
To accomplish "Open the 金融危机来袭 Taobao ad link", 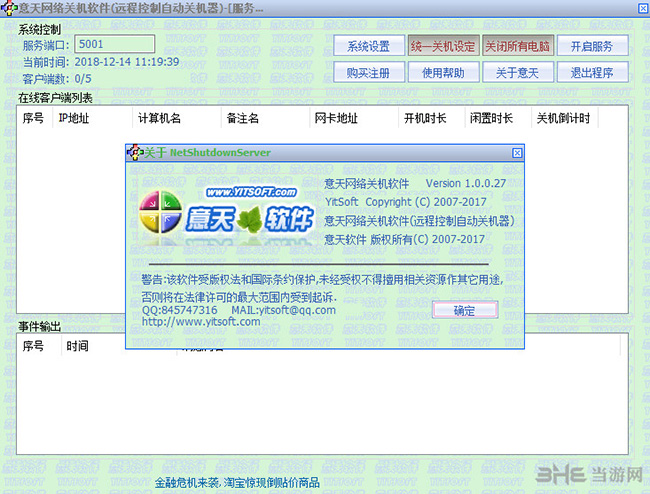I will tap(238, 482).
